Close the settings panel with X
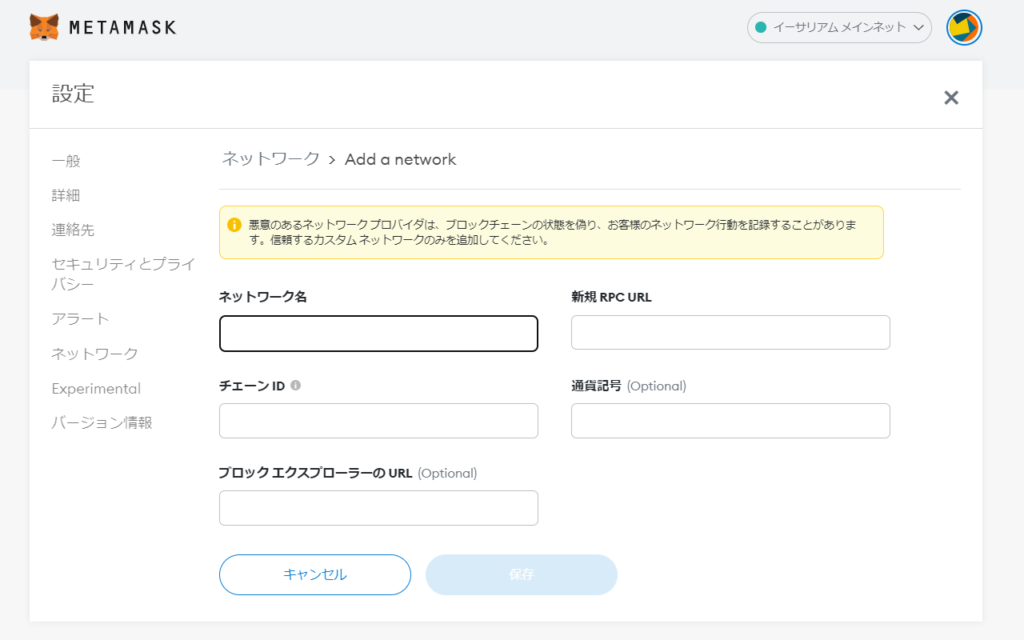 (951, 97)
